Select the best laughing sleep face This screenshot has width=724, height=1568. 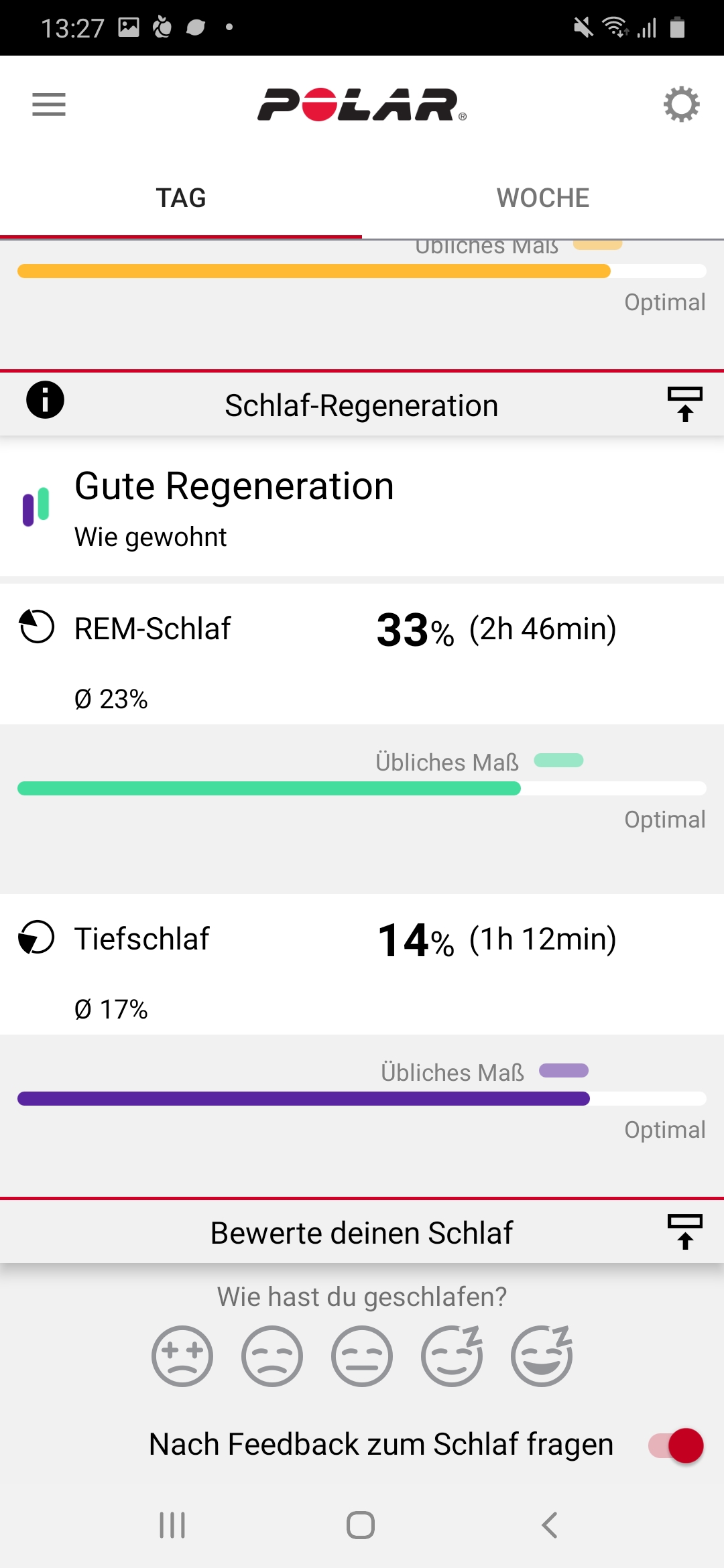(542, 1356)
